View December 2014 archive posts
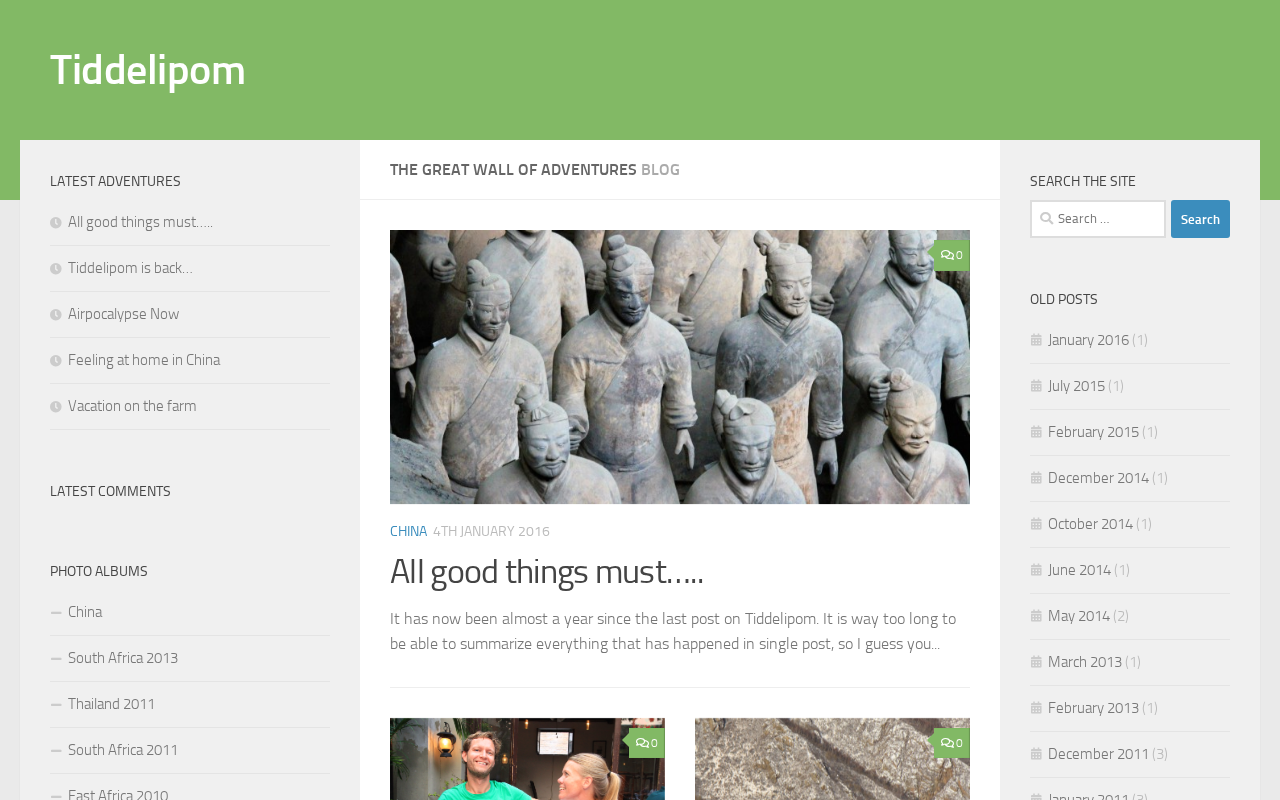 [1098, 478]
